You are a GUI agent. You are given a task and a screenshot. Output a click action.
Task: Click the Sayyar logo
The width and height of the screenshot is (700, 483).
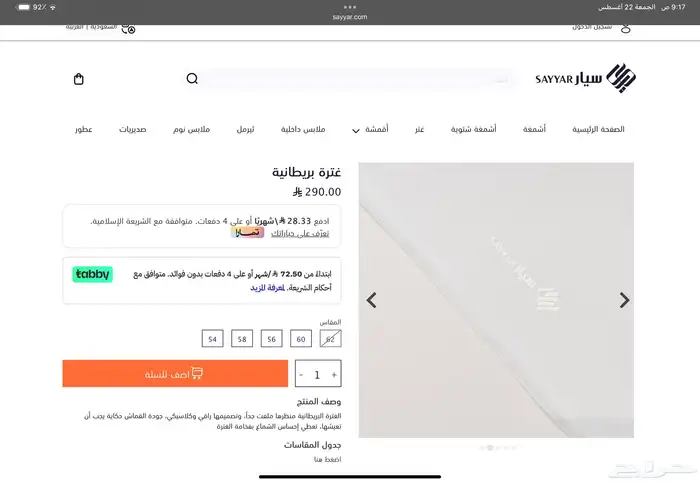tap(586, 78)
